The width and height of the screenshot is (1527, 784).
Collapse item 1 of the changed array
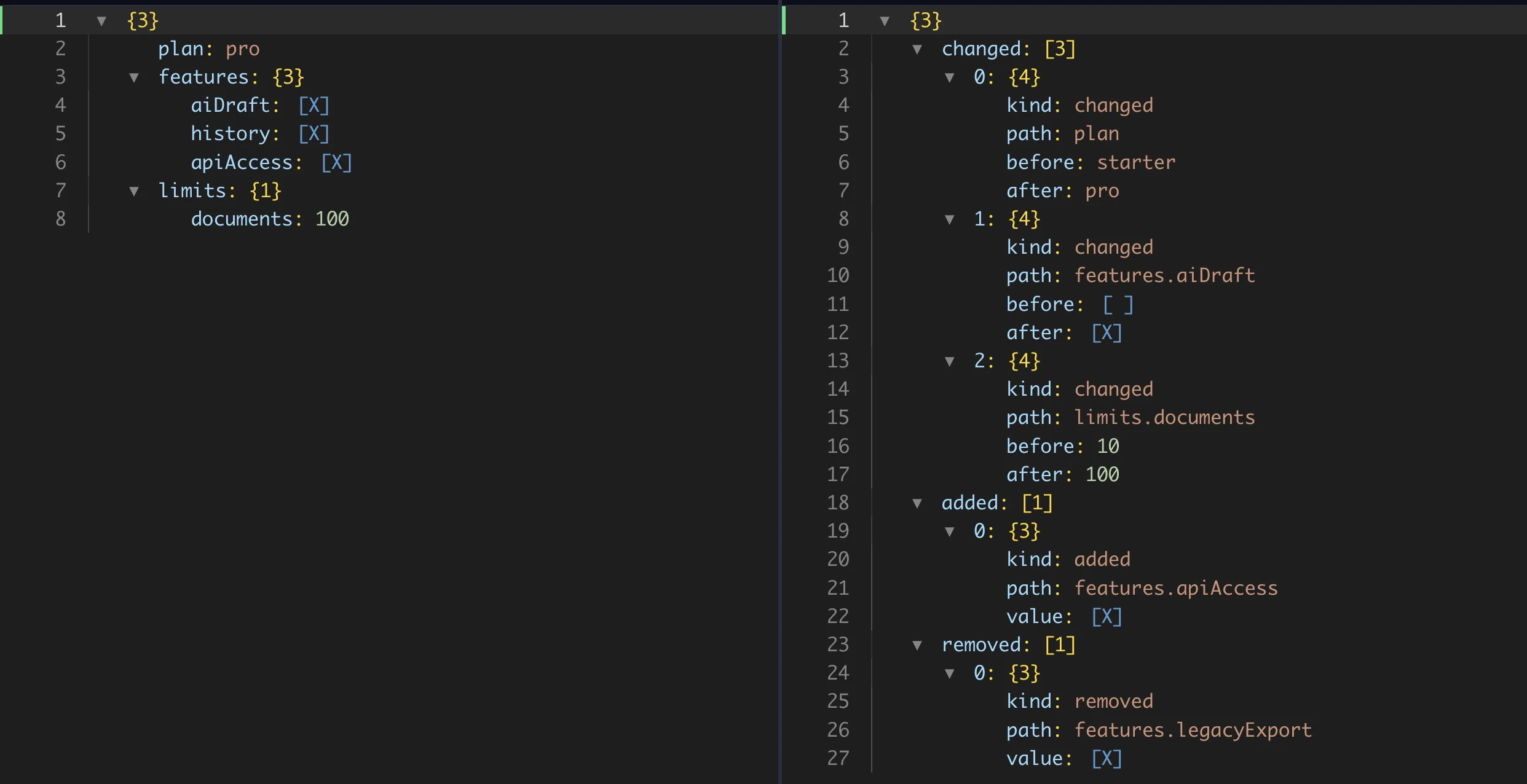[949, 220]
